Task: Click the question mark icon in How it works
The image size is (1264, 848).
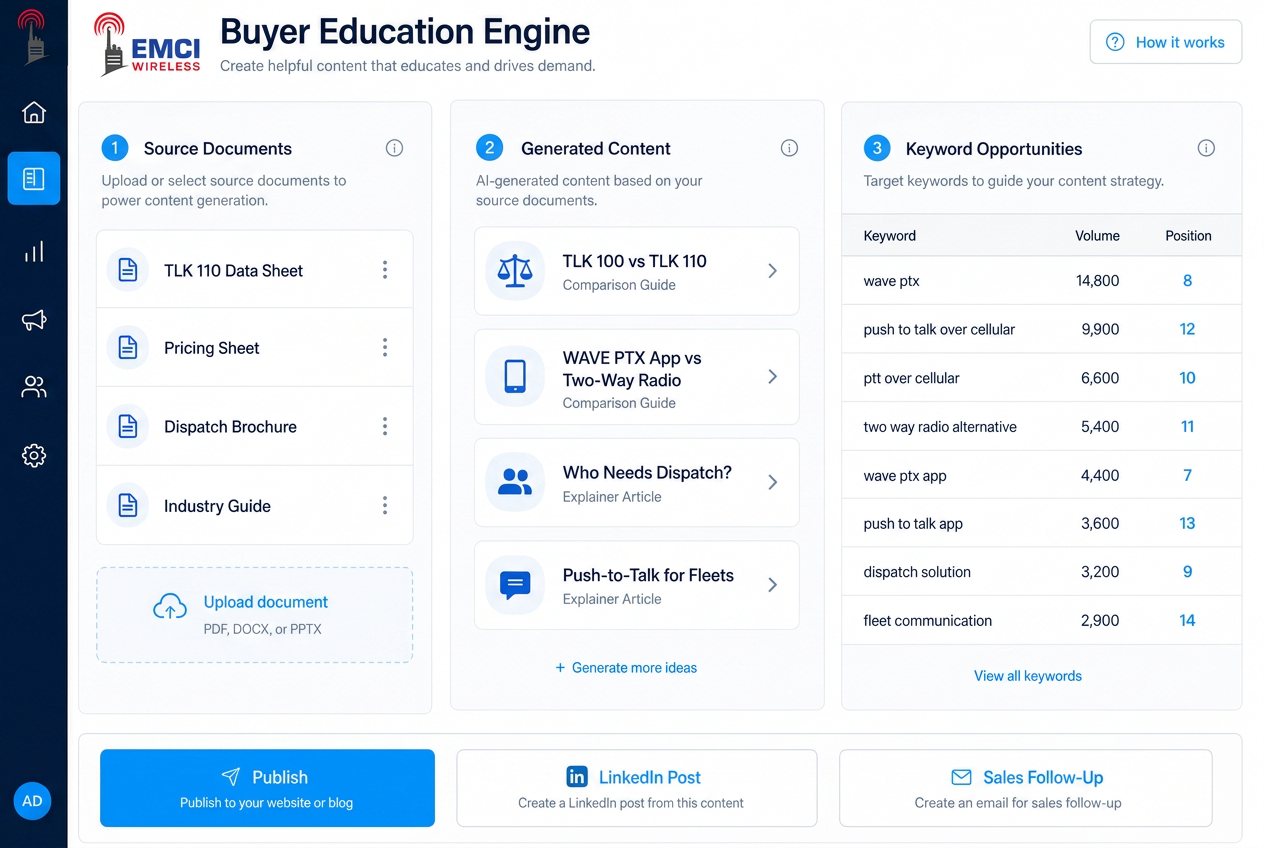Action: coord(1115,42)
